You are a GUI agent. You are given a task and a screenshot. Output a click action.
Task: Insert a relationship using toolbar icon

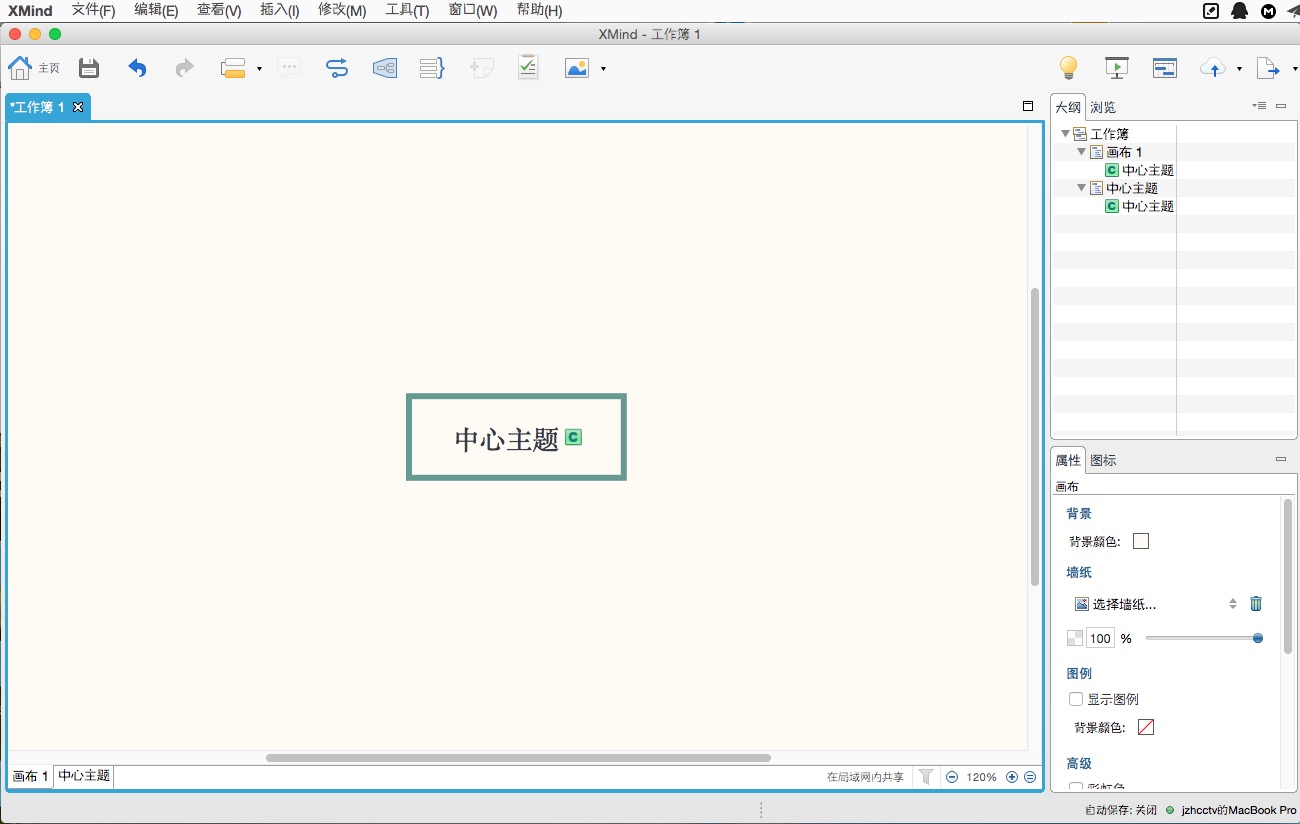pyautogui.click(x=337, y=68)
